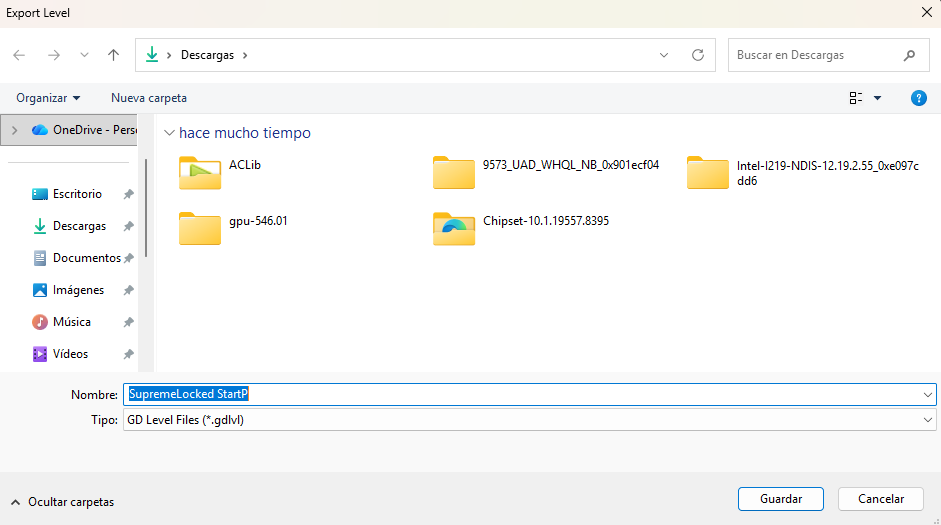Select the 'hace mucho tiempo' group header
Viewport: 941px width, 525px height.
pos(245,133)
